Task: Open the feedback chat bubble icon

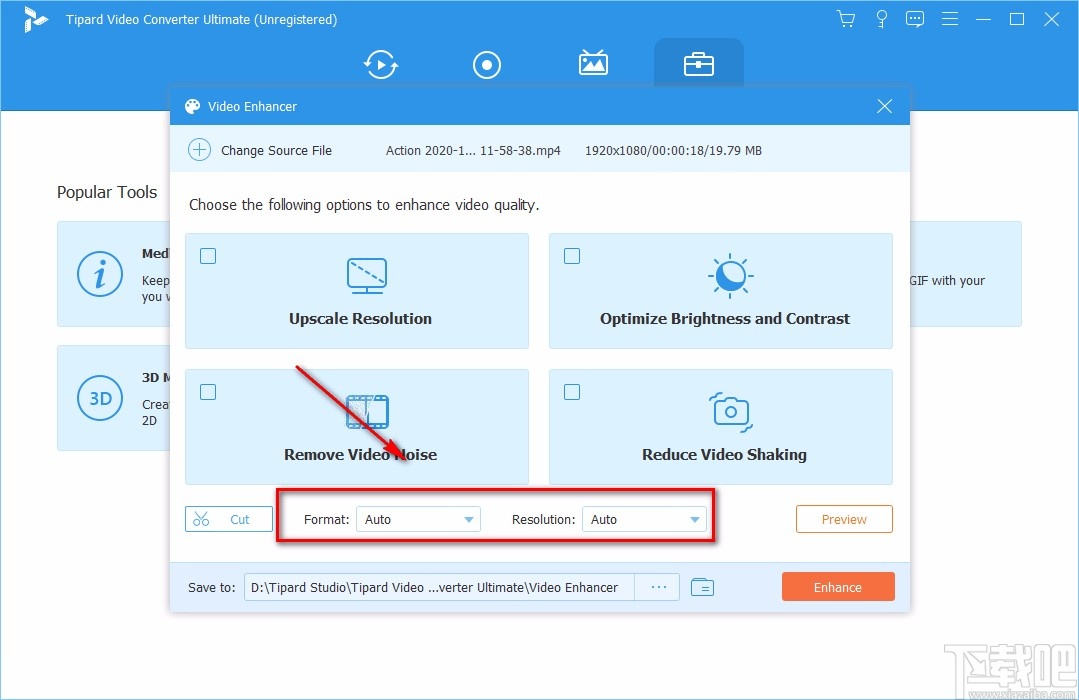Action: pos(915,19)
